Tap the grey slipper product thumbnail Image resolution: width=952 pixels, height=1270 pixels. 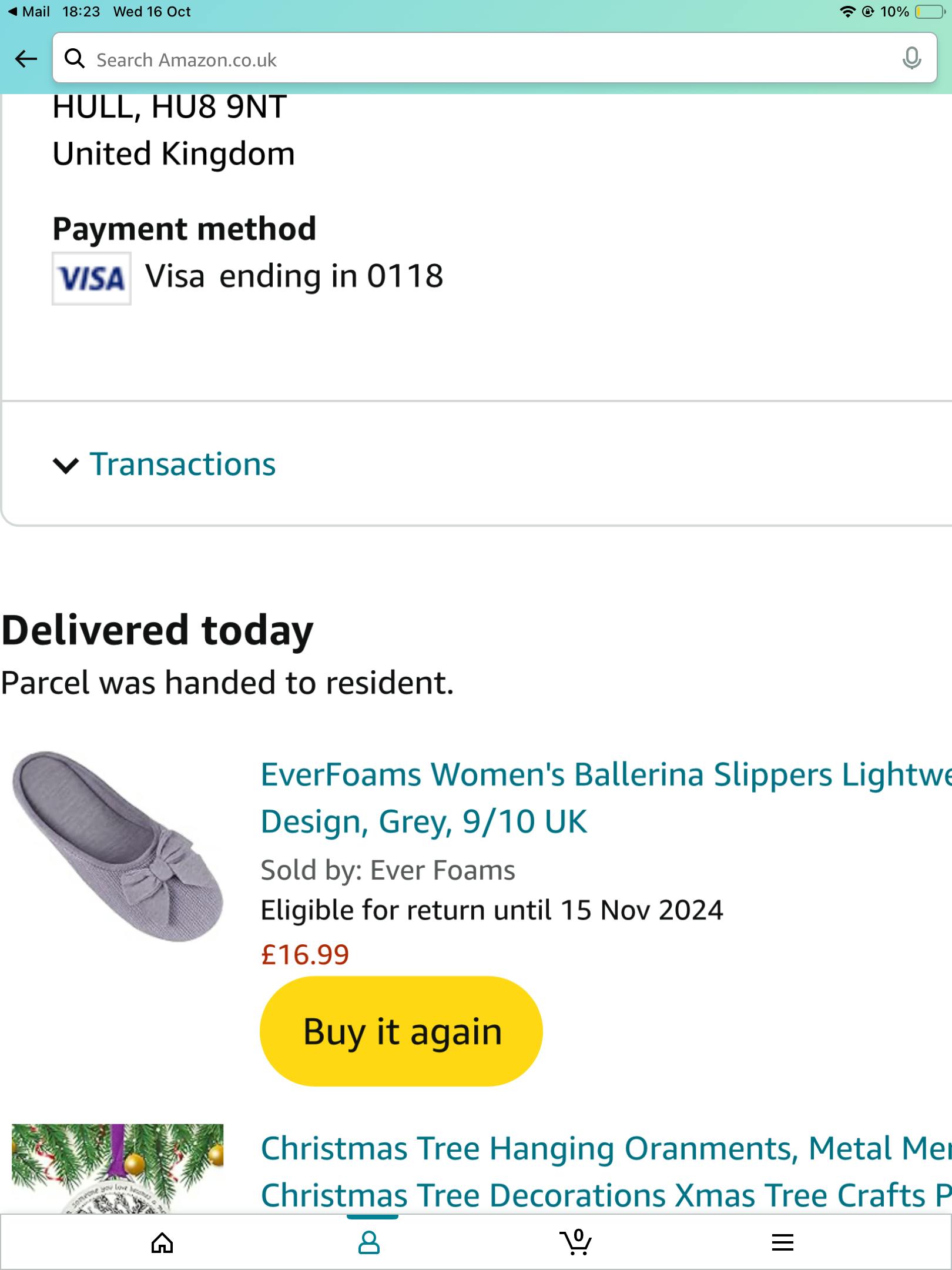click(x=118, y=845)
